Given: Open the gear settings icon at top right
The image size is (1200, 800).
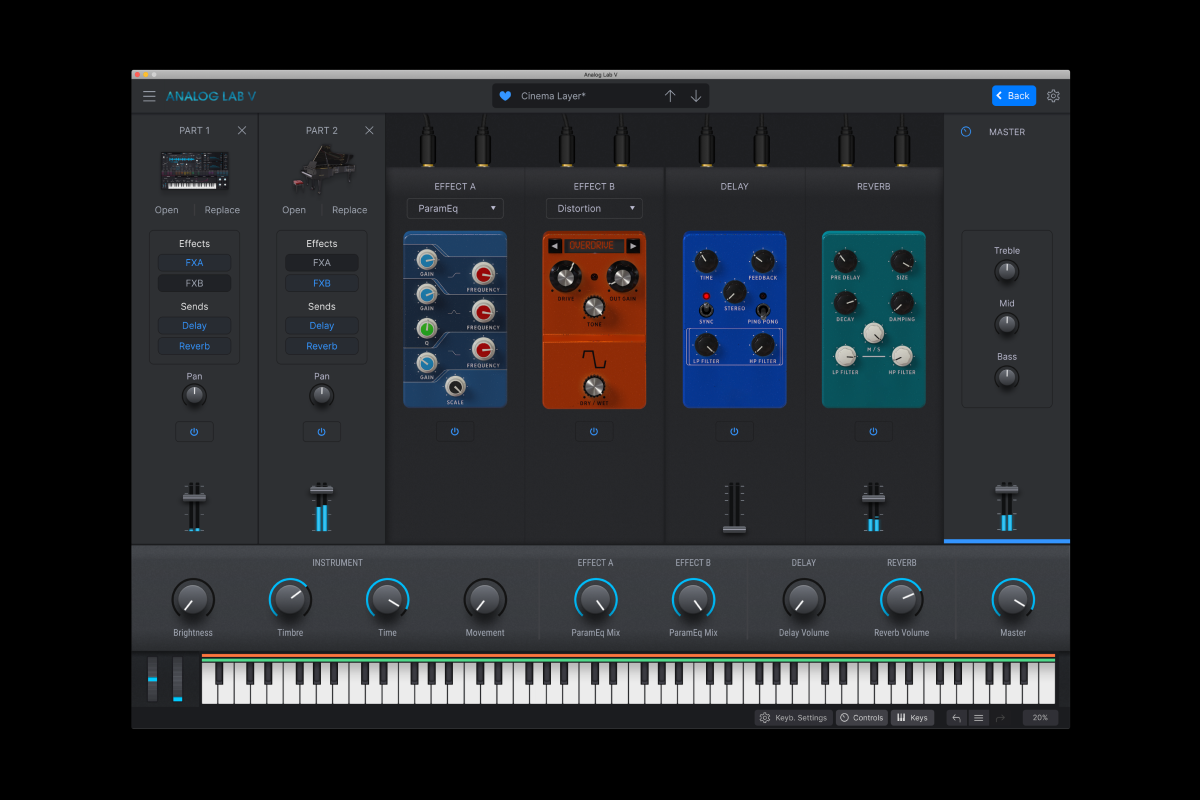Looking at the screenshot, I should tap(1053, 96).
